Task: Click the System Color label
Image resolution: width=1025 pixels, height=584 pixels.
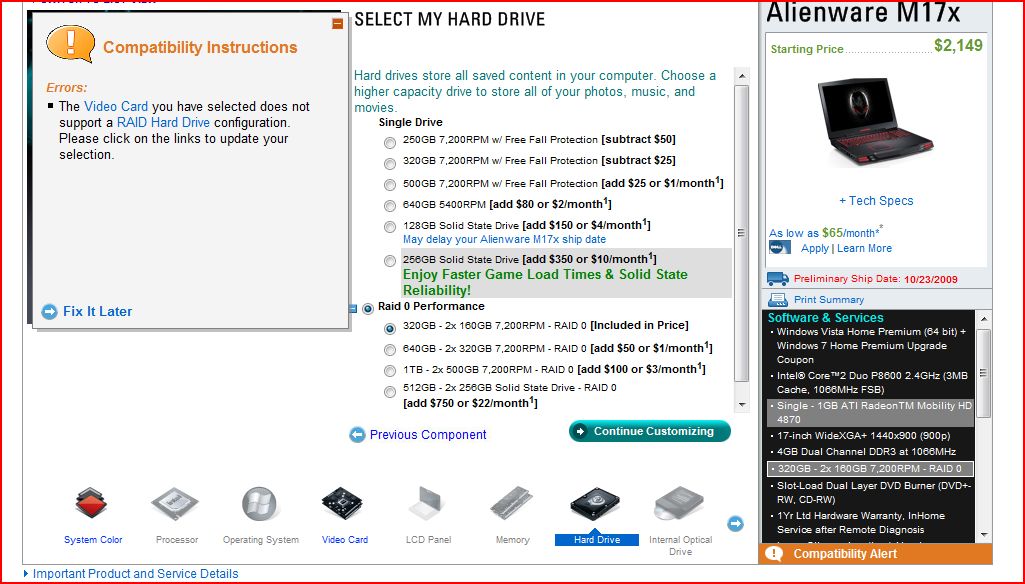Action: click(93, 540)
